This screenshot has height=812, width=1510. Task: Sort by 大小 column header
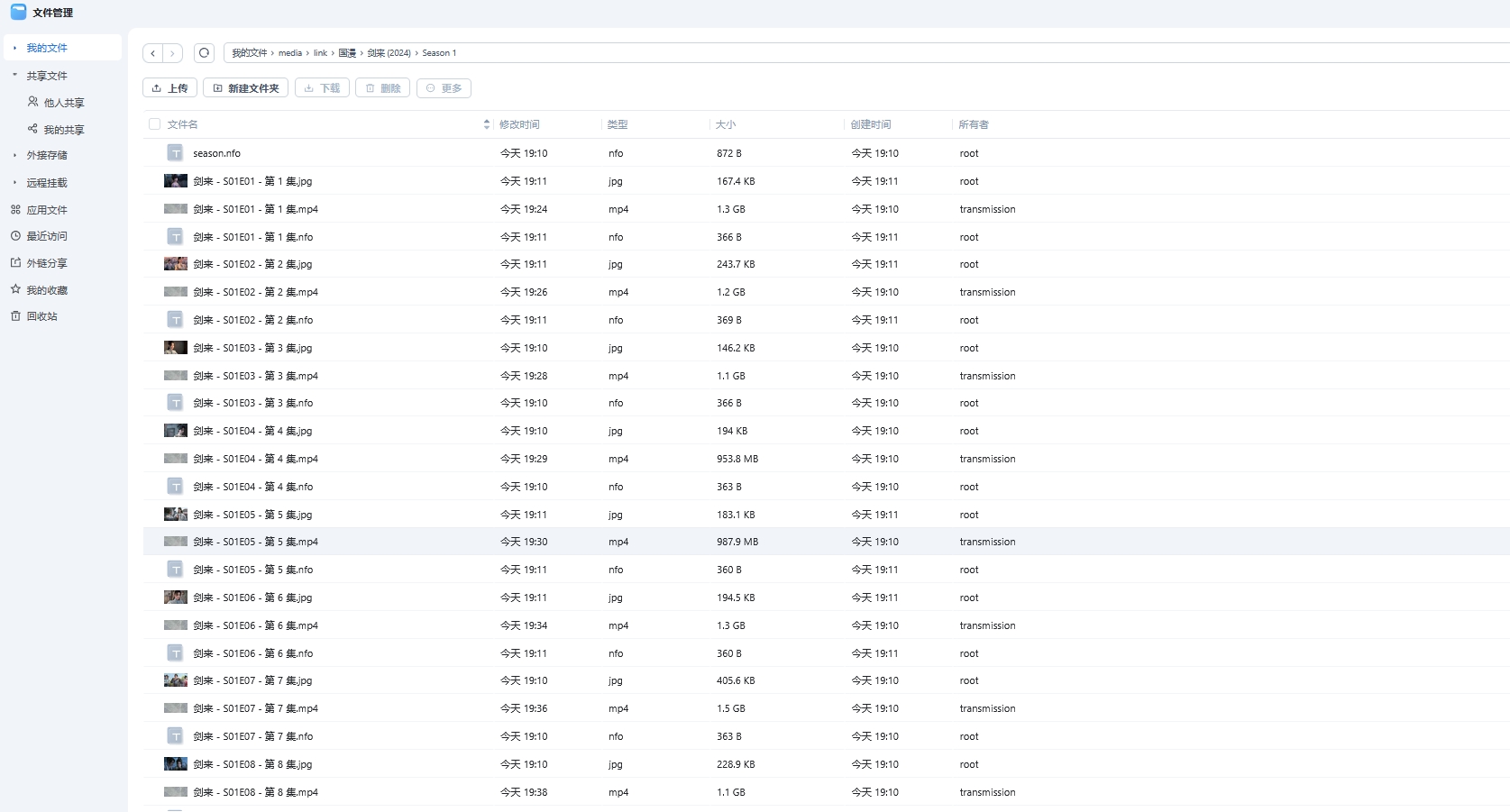(726, 124)
